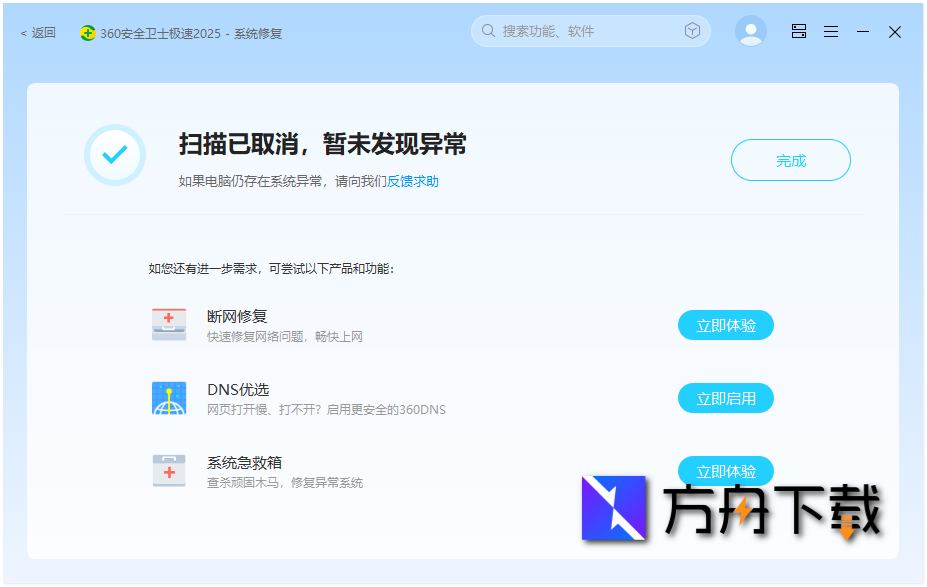Click the DNS优选 globe icon
The width and height of the screenshot is (927, 587).
(x=169, y=397)
